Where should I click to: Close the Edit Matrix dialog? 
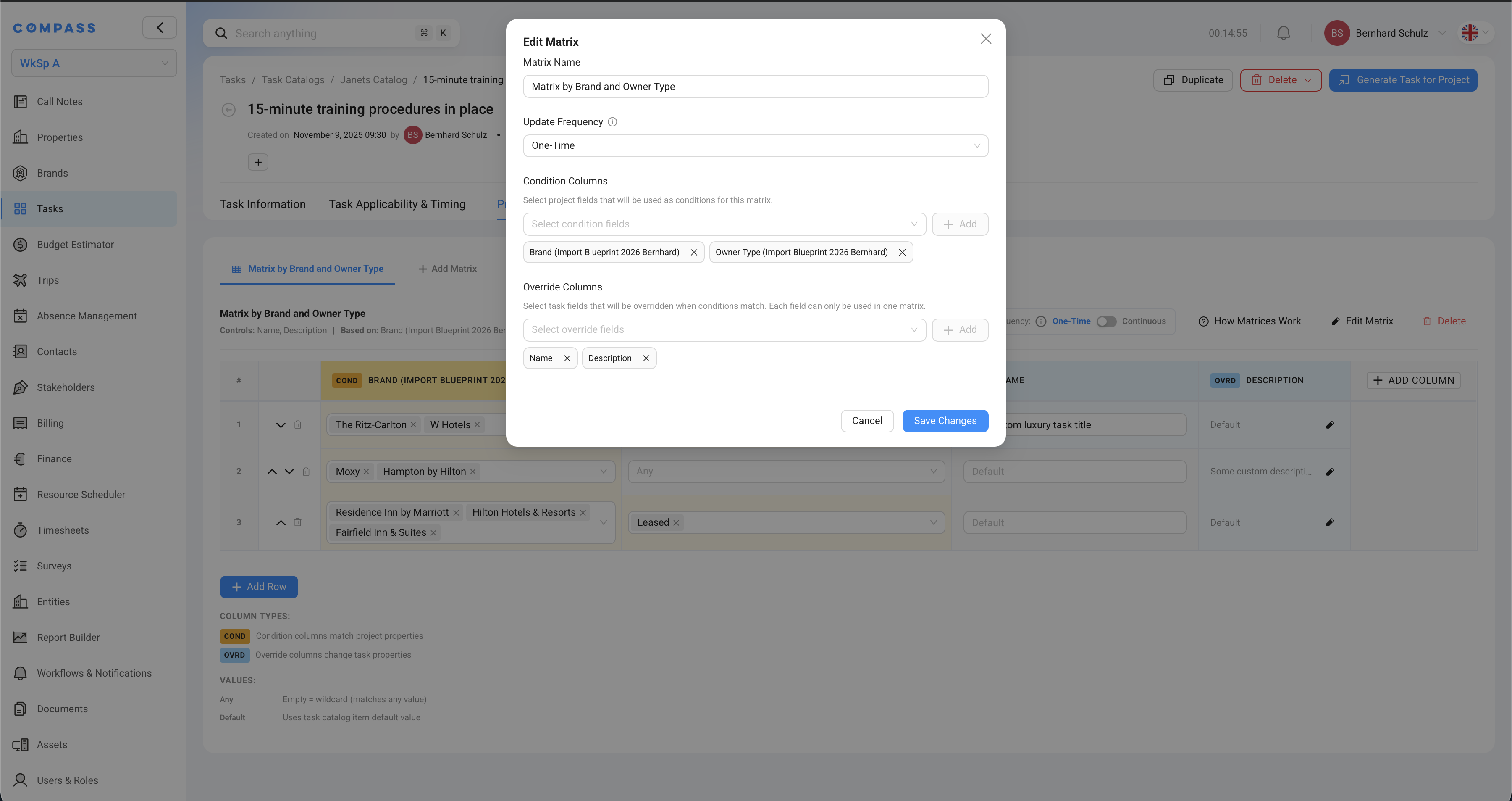pos(986,39)
